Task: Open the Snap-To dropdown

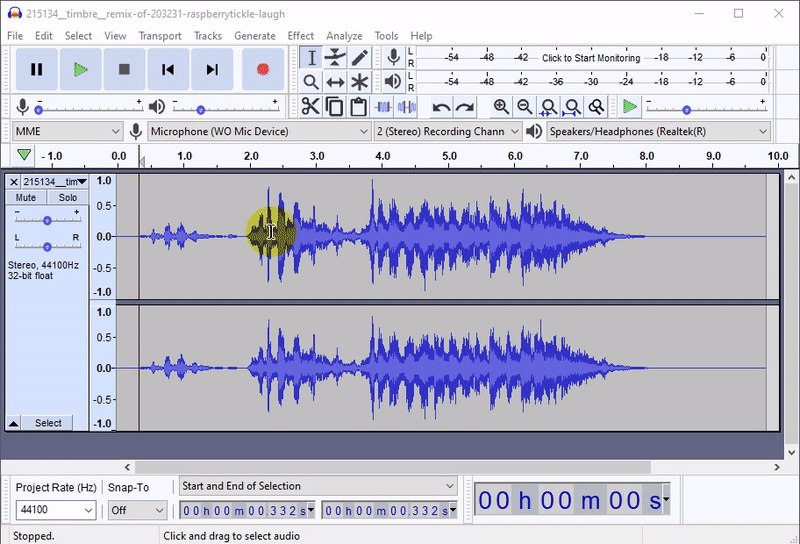Action: click(x=137, y=510)
